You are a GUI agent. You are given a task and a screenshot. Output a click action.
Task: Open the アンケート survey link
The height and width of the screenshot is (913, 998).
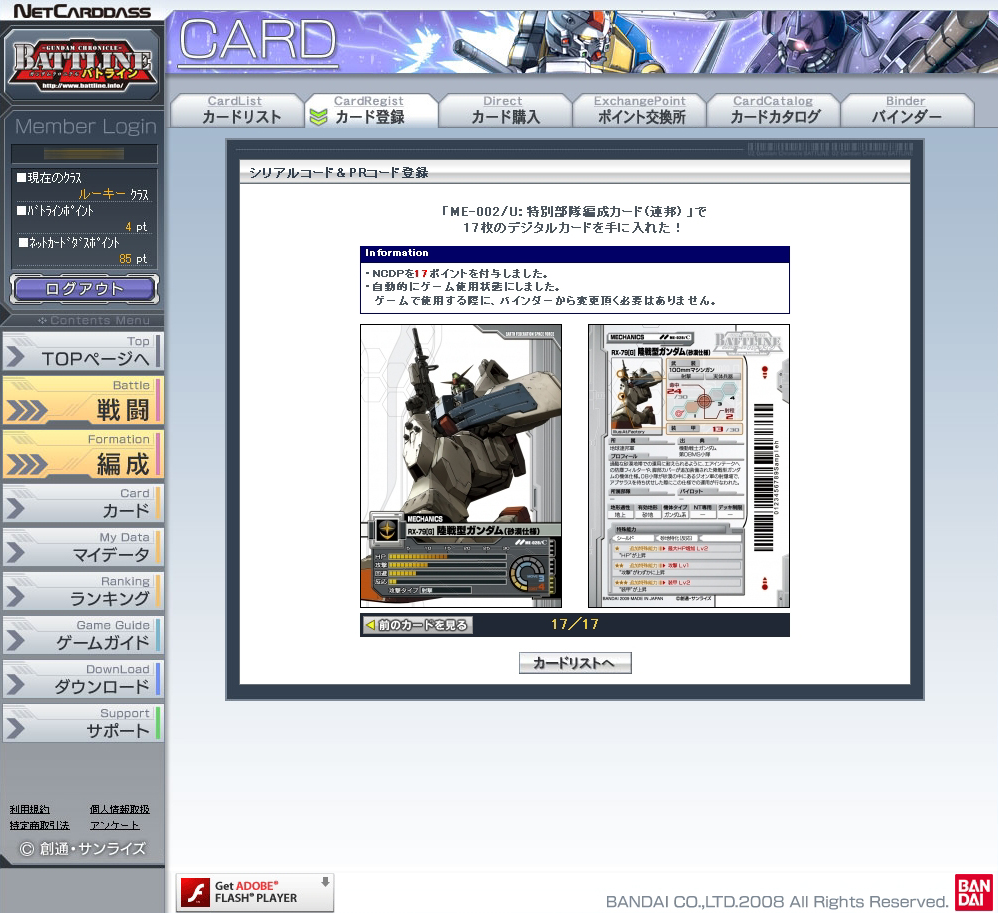(x=115, y=825)
